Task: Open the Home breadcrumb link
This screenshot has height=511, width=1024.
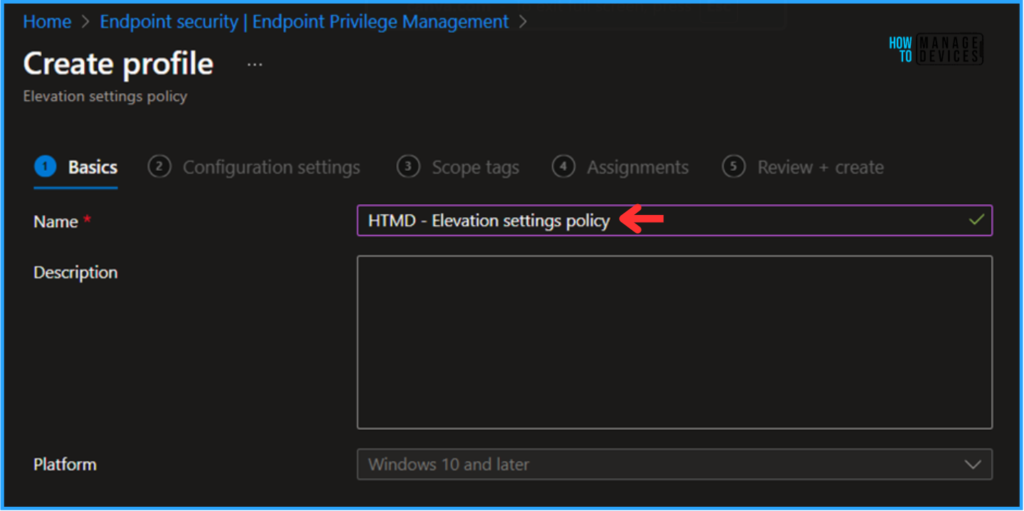Action: click(47, 22)
